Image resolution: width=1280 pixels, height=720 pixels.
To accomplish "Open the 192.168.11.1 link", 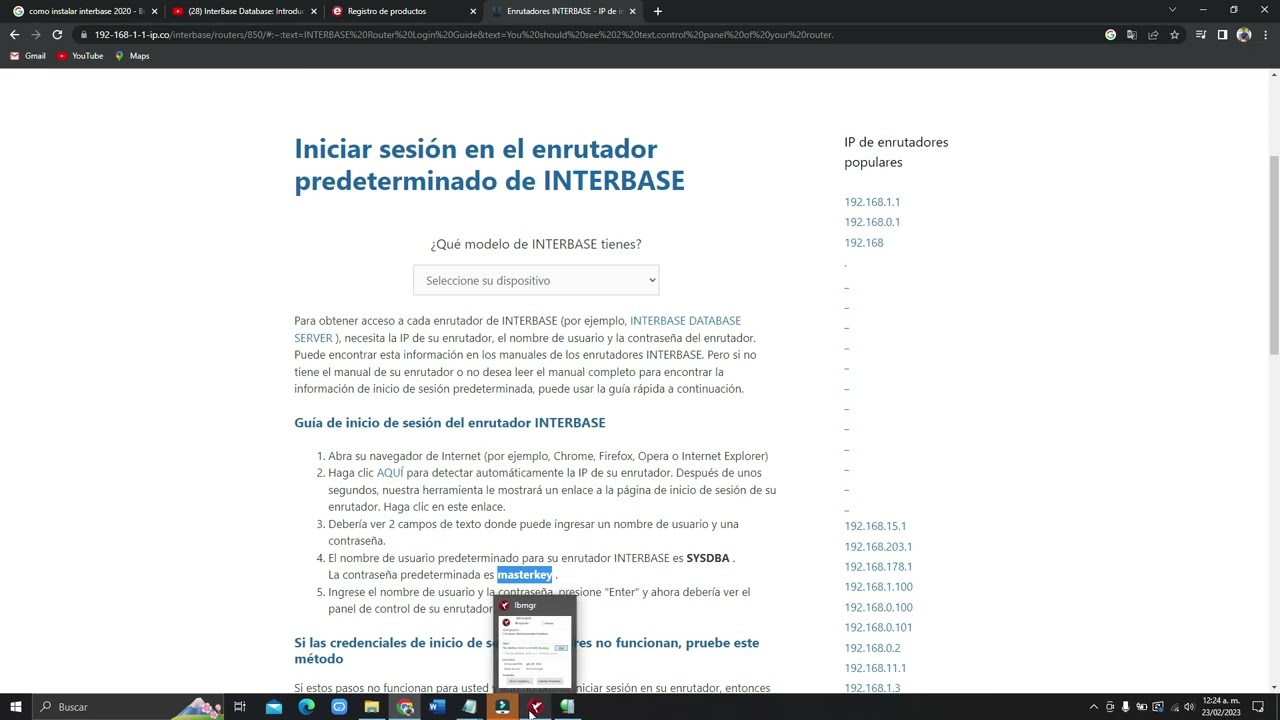I will 875,668.
